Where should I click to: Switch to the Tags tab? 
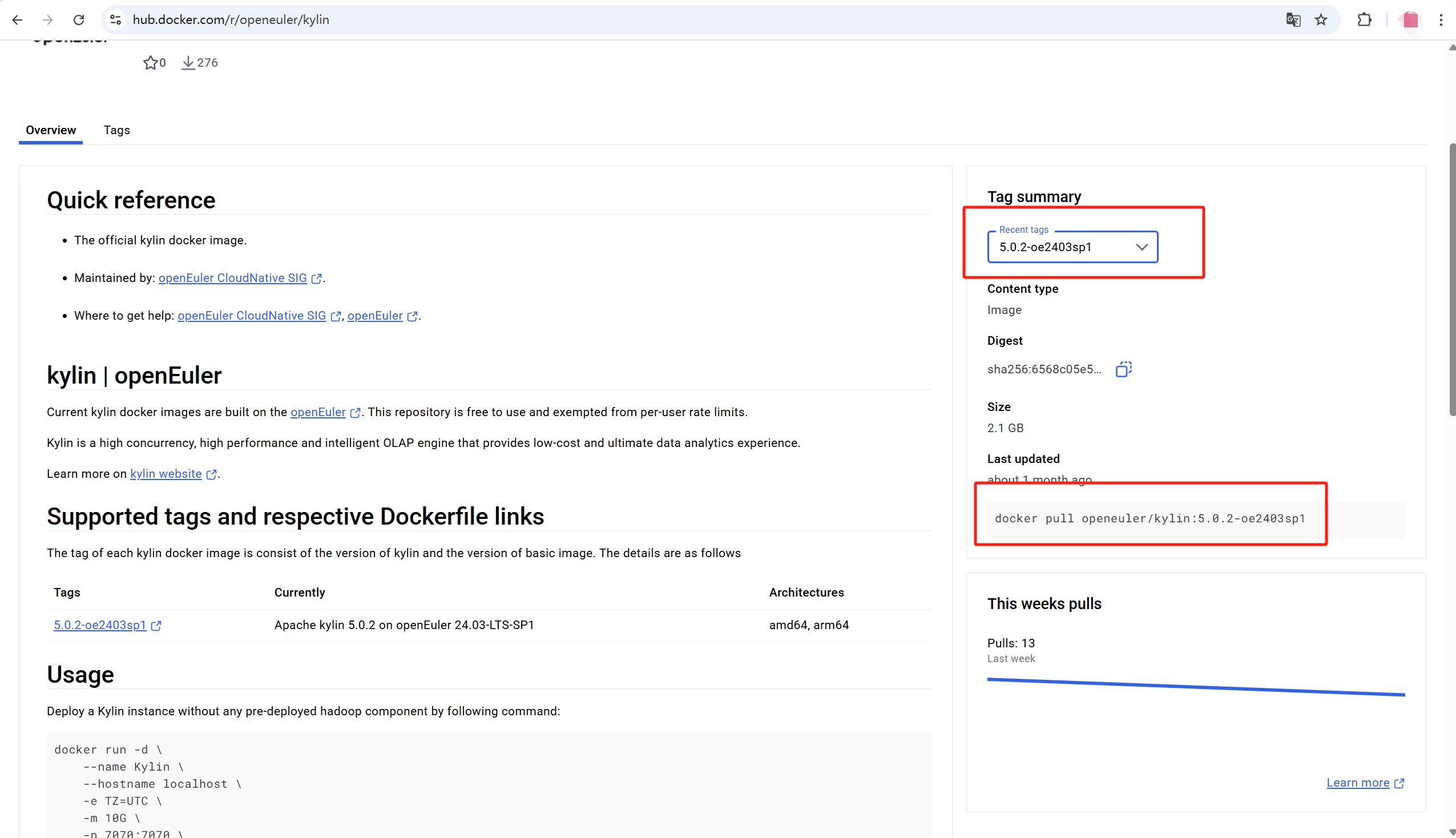pyautogui.click(x=117, y=130)
